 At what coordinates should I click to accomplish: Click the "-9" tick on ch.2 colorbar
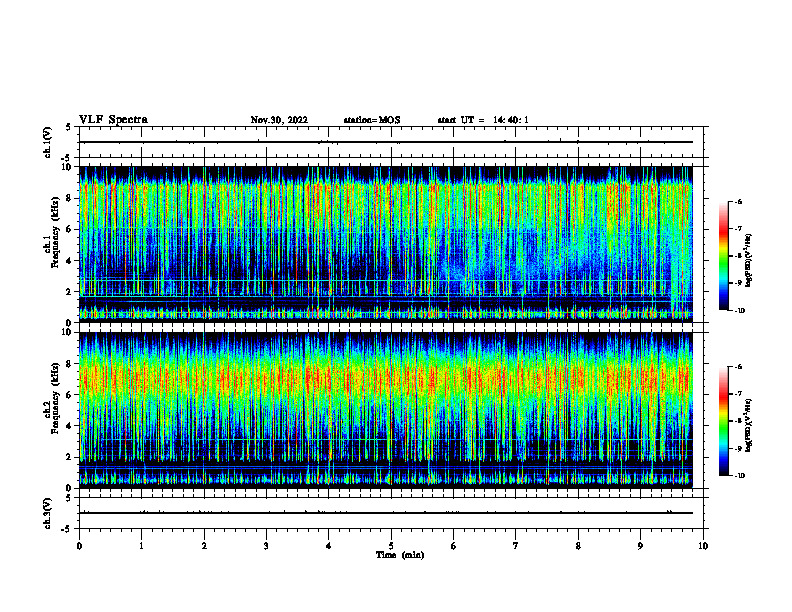738,448
